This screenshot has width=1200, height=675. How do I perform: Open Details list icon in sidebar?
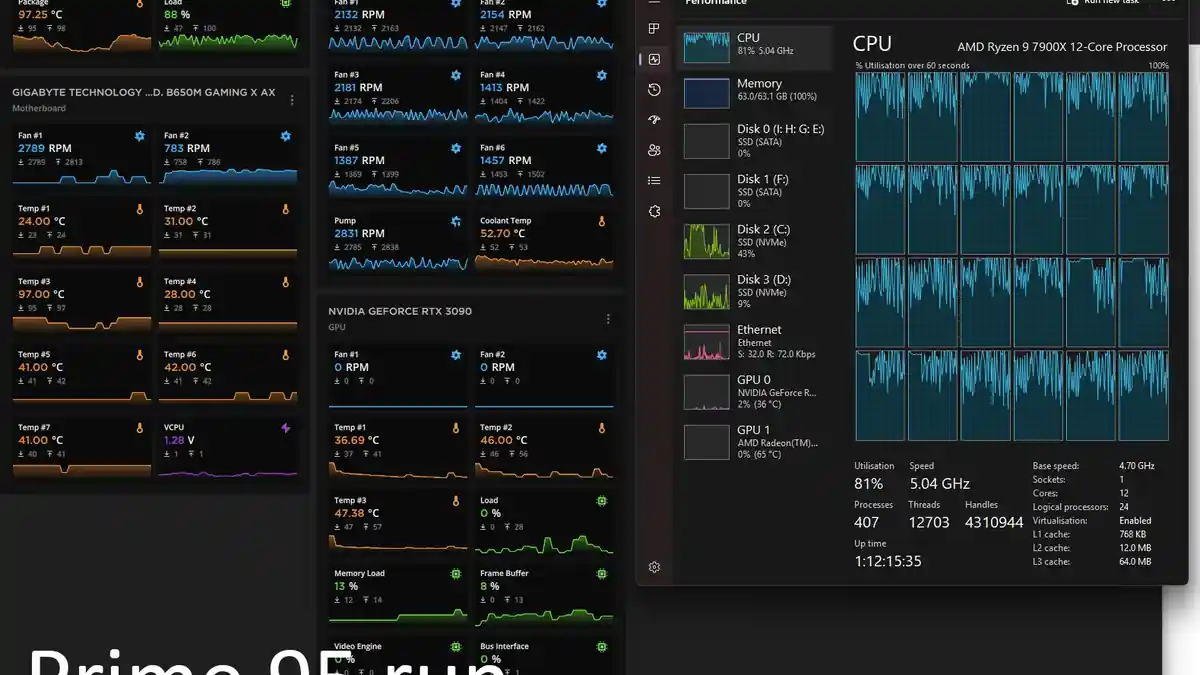pyautogui.click(x=654, y=181)
